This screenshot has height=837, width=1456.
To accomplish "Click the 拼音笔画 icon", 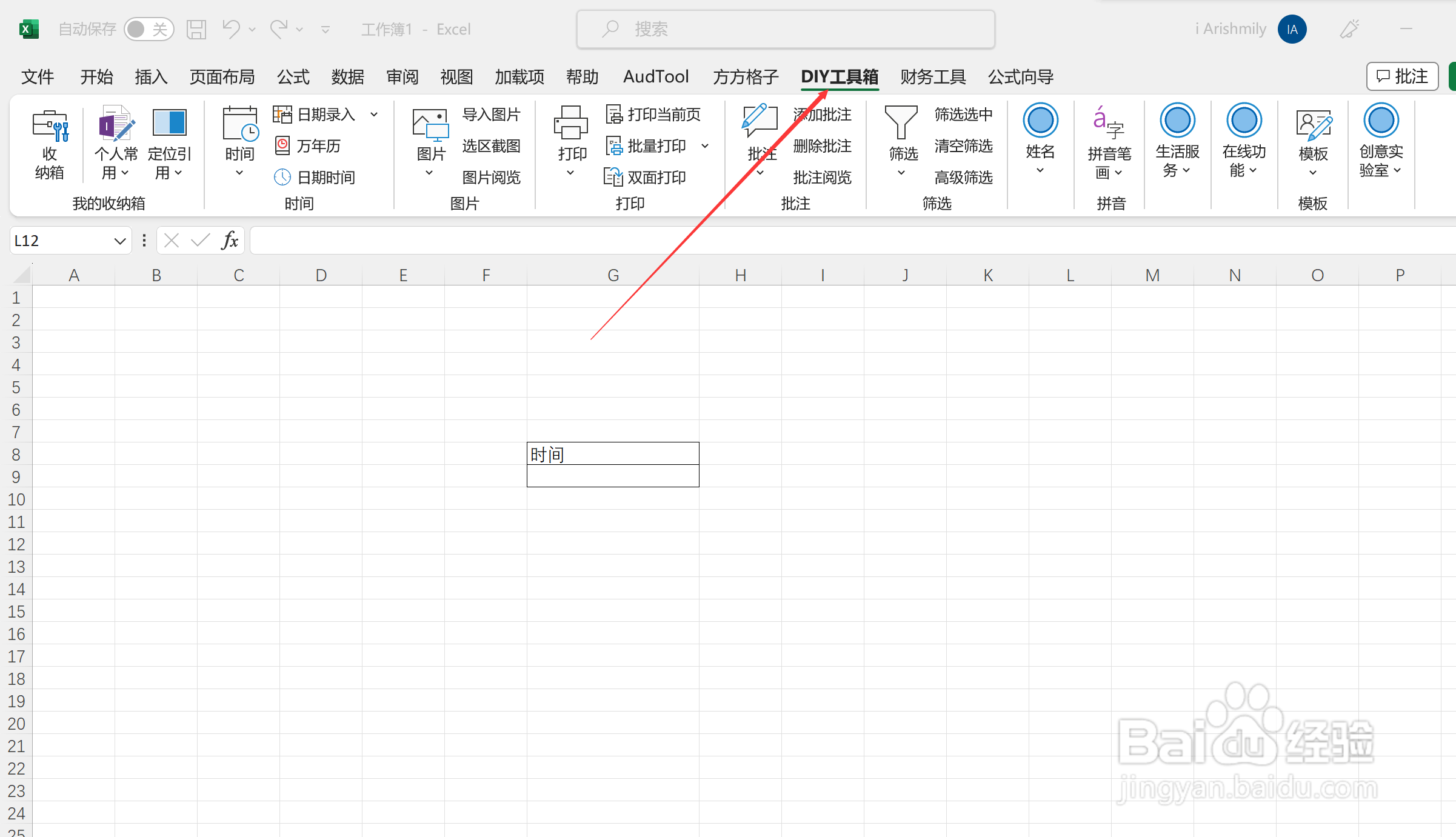I will coord(1109,124).
